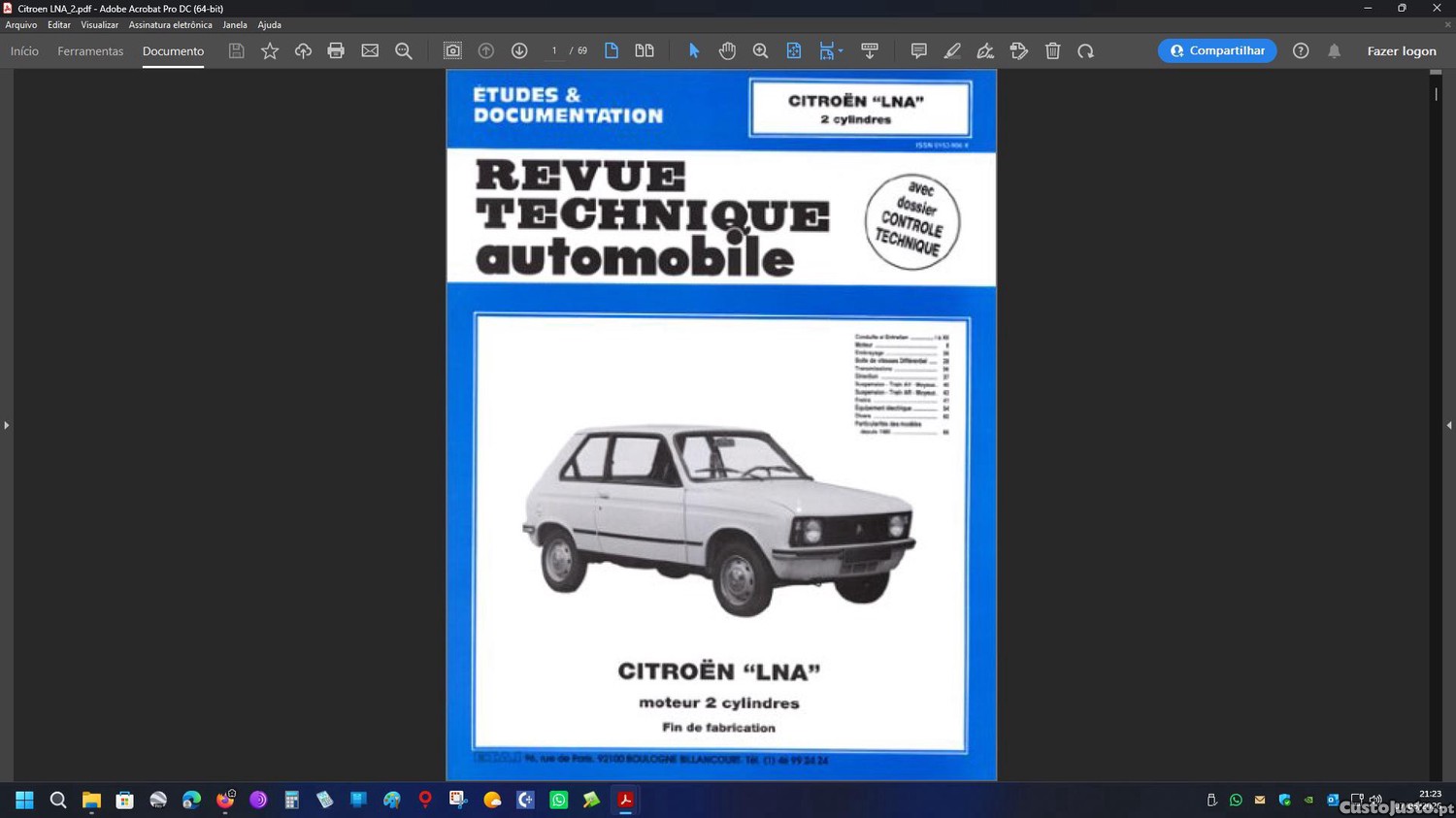
Task: Open the Visualizar menu
Action: click(x=99, y=25)
